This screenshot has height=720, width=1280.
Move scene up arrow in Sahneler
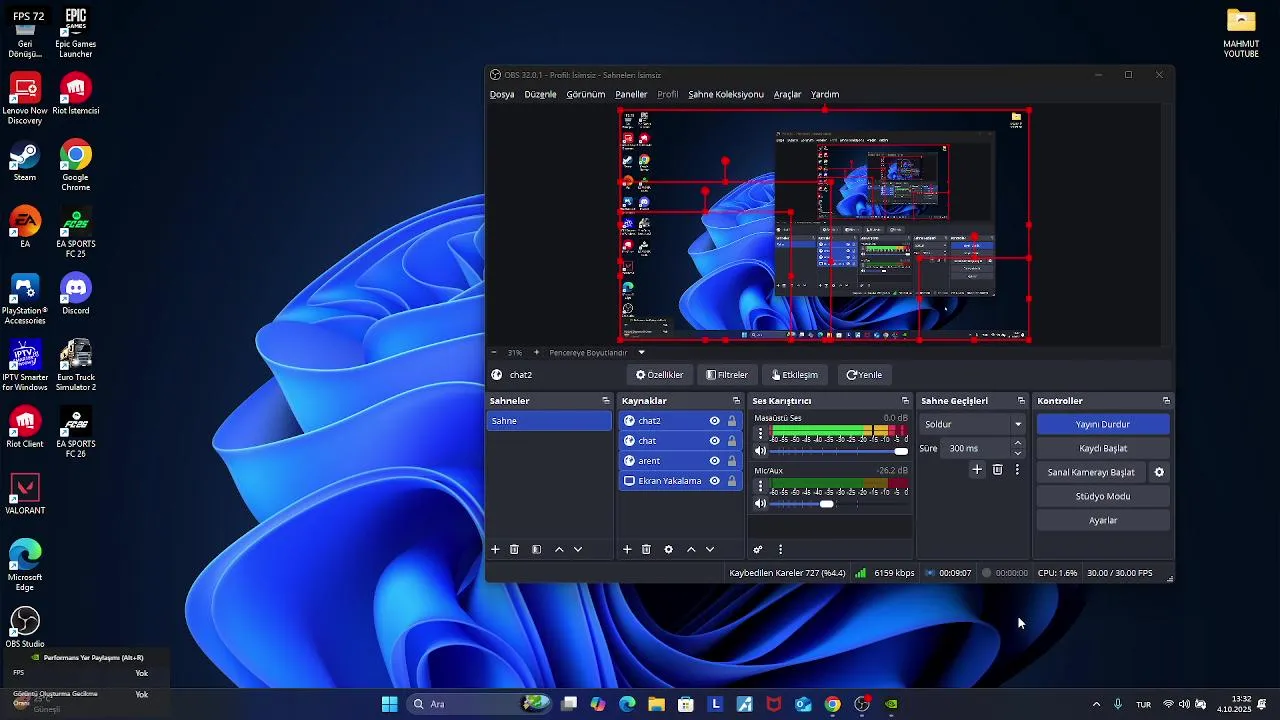[x=559, y=549]
